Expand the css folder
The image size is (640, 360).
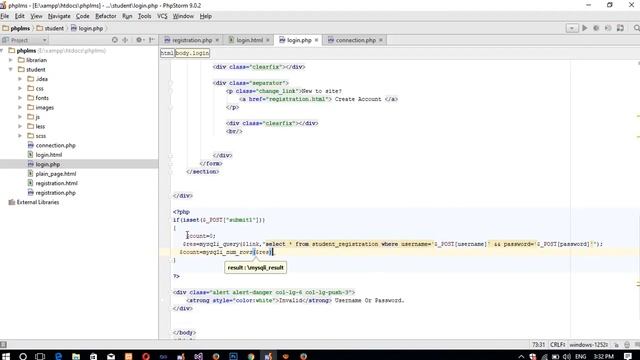(20, 88)
